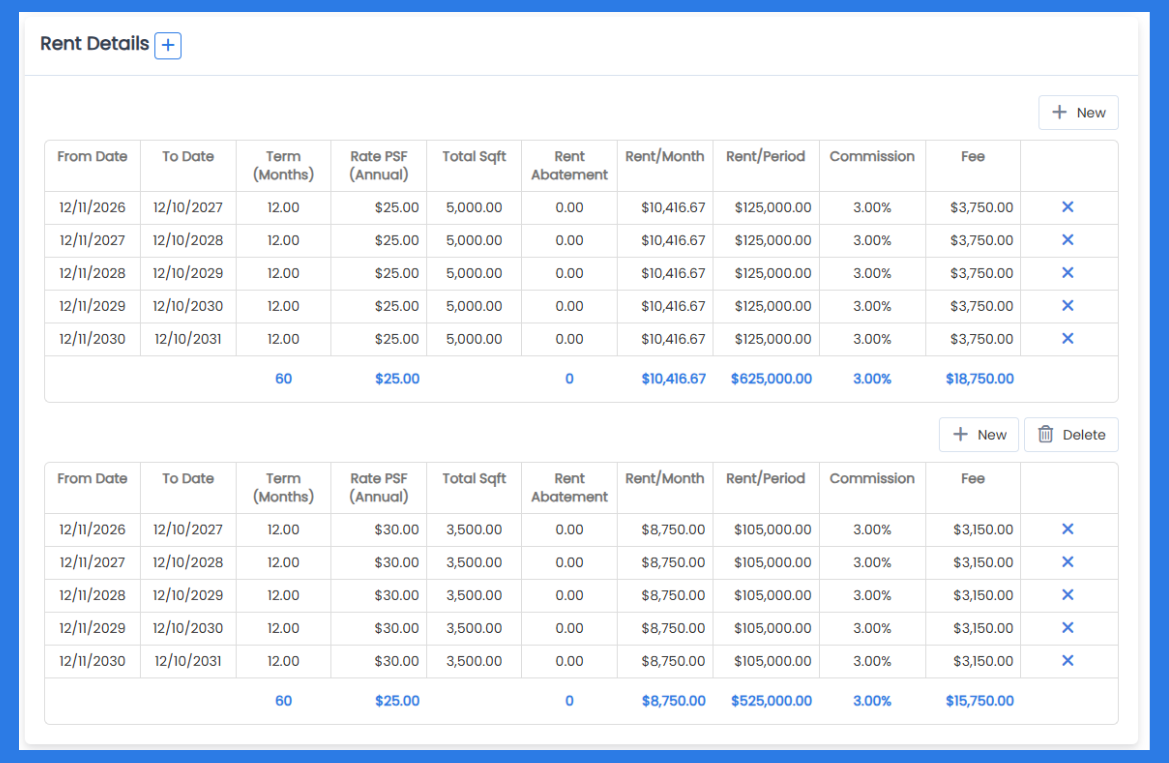Click 3.00% commission total in the second table
Screen dimensions: 1169x763
[872, 701]
